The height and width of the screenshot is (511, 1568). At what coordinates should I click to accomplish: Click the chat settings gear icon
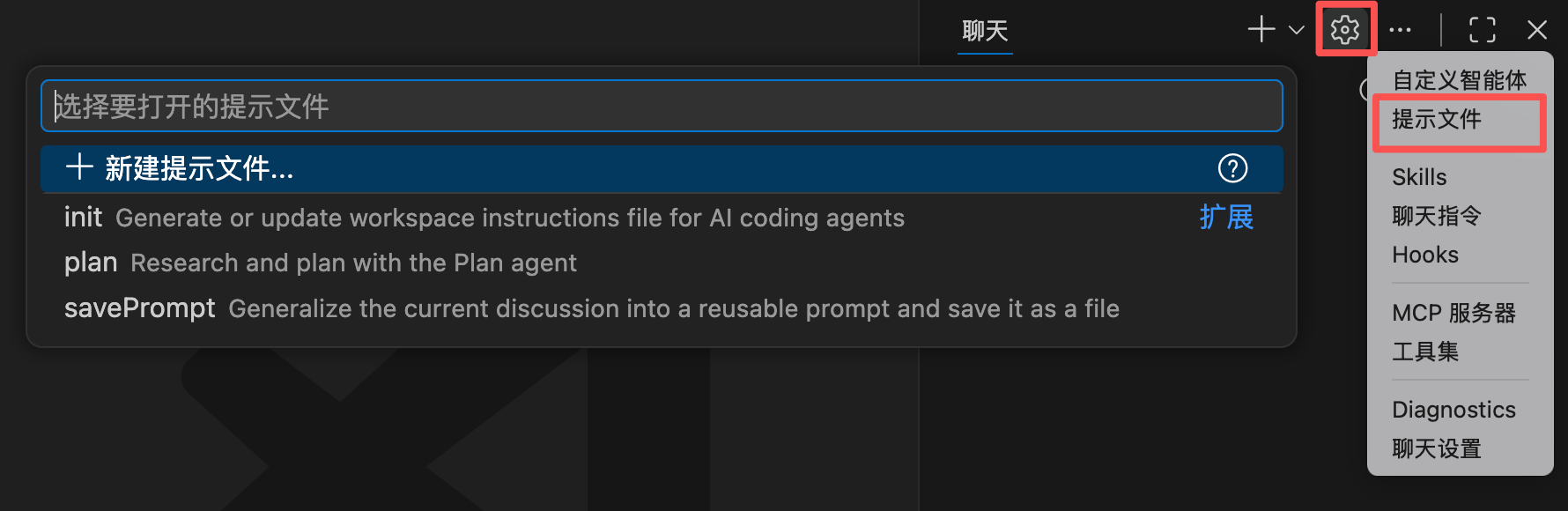pyautogui.click(x=1344, y=30)
